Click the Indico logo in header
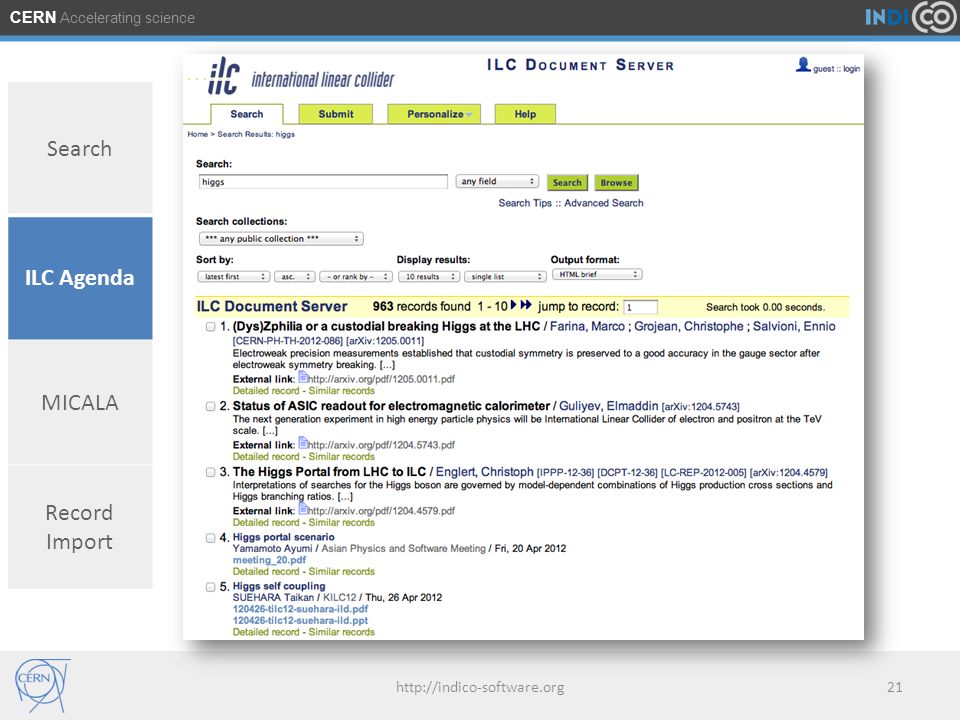Screen dimensions: 960x720 [910, 17]
